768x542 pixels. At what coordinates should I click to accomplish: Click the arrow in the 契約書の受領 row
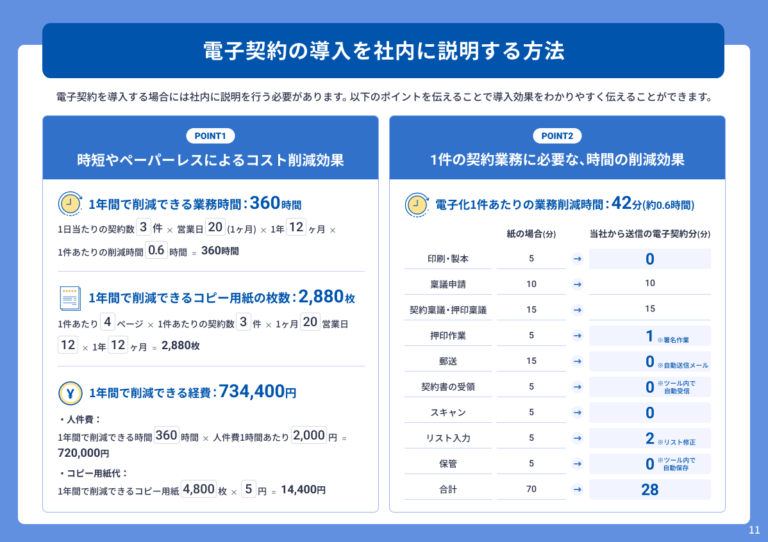click(x=577, y=387)
